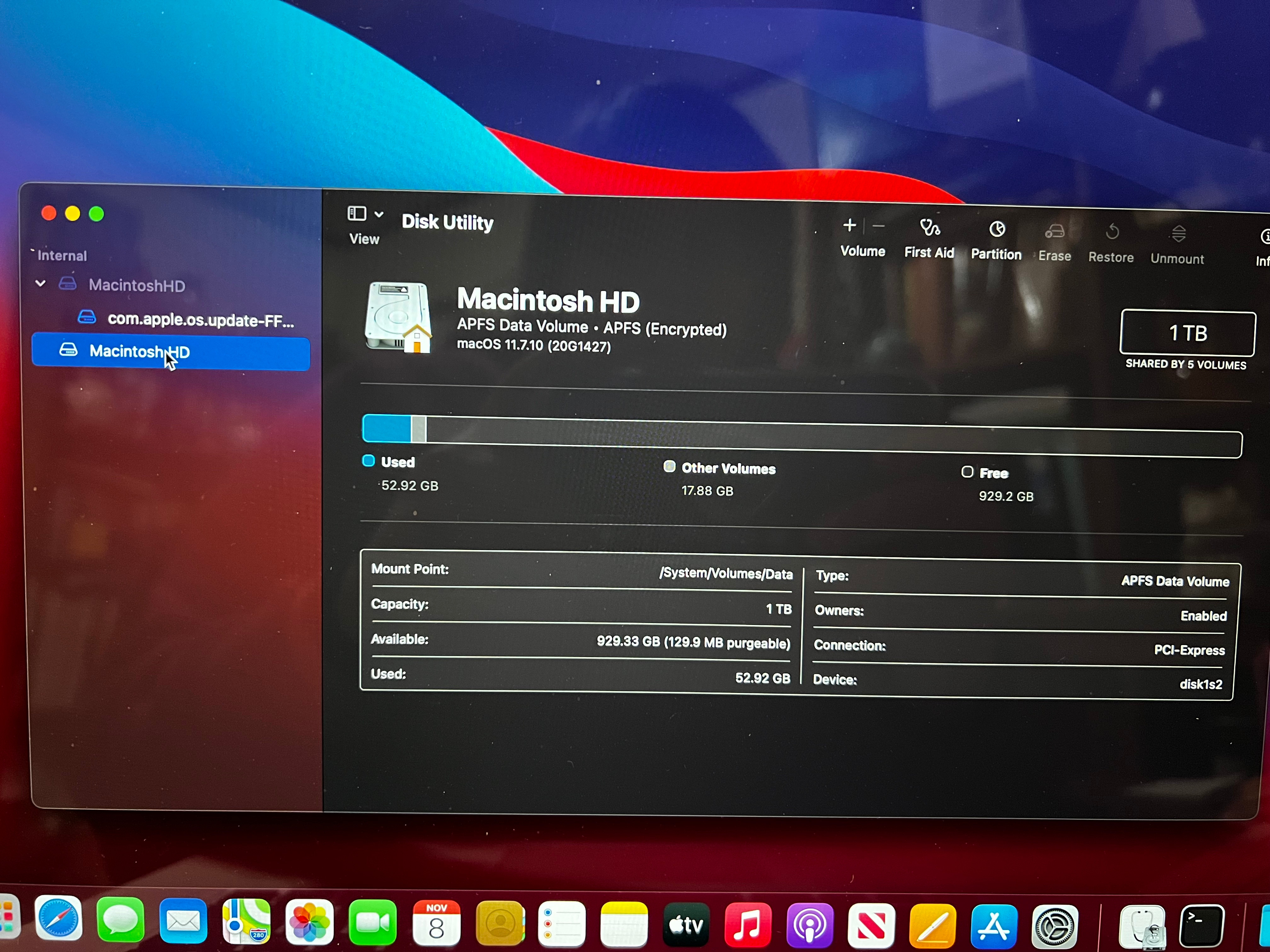
Task: Open Maps from the Dock
Action: 246,921
